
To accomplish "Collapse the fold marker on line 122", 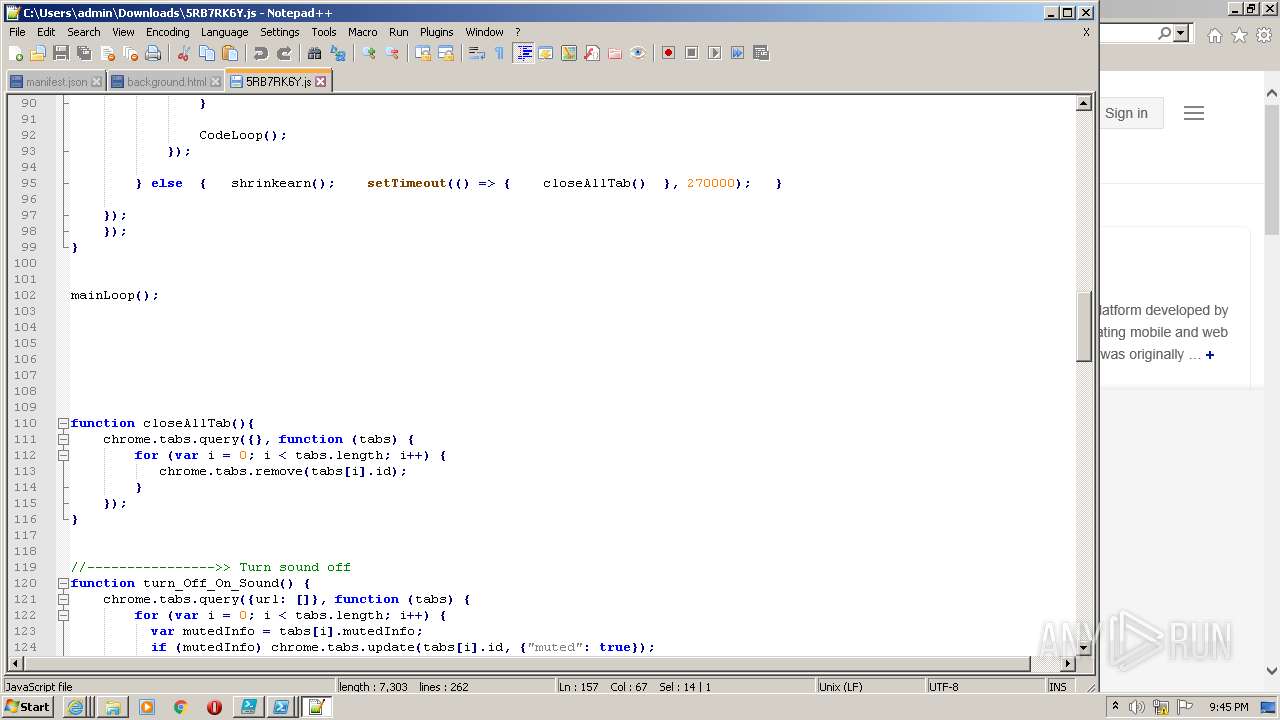I will [x=63, y=615].
